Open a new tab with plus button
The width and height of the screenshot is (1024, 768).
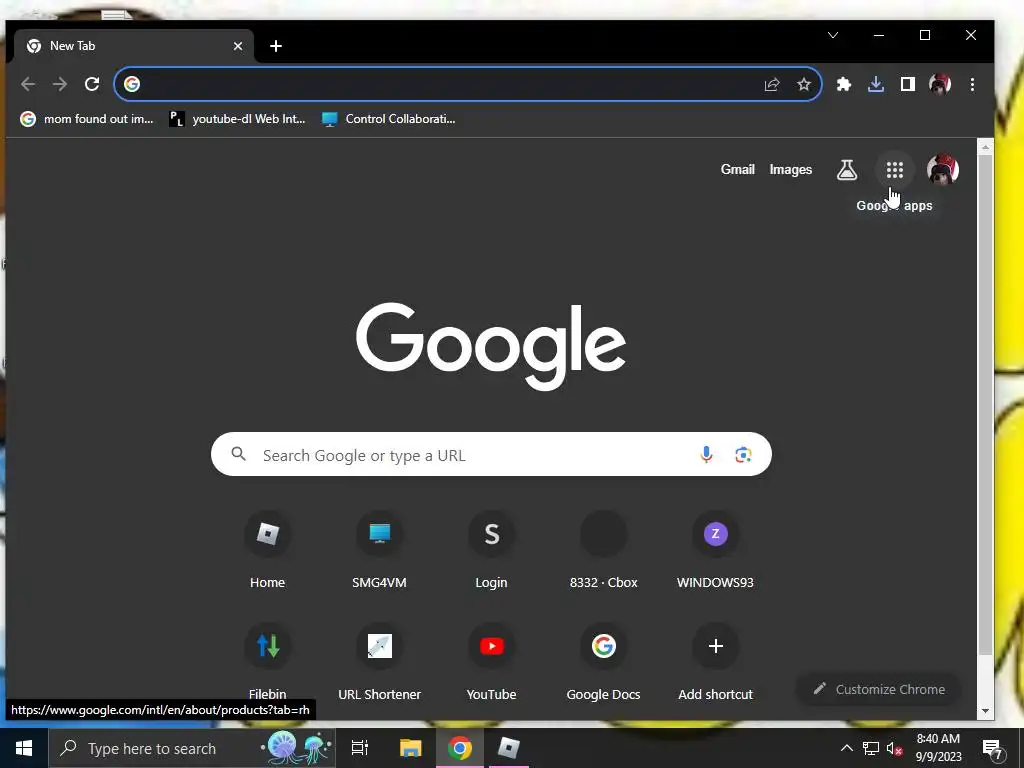(276, 46)
